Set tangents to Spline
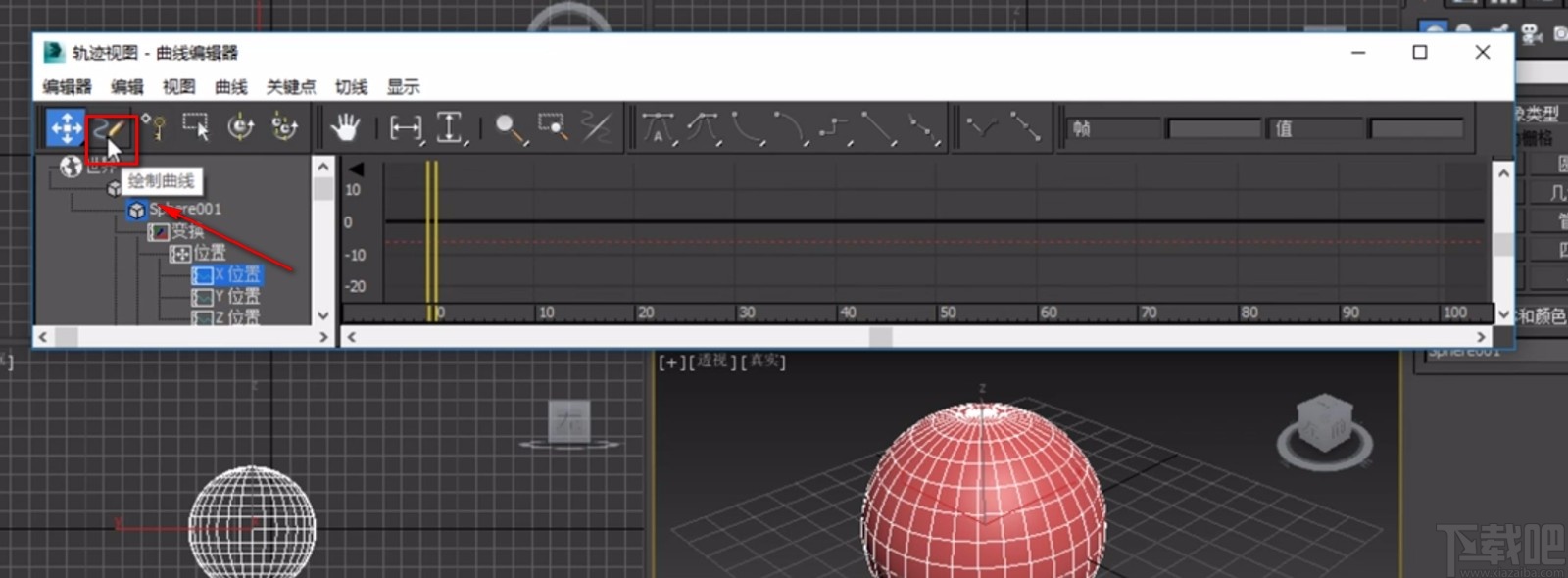This screenshot has height=578, width=1568. pos(703,128)
